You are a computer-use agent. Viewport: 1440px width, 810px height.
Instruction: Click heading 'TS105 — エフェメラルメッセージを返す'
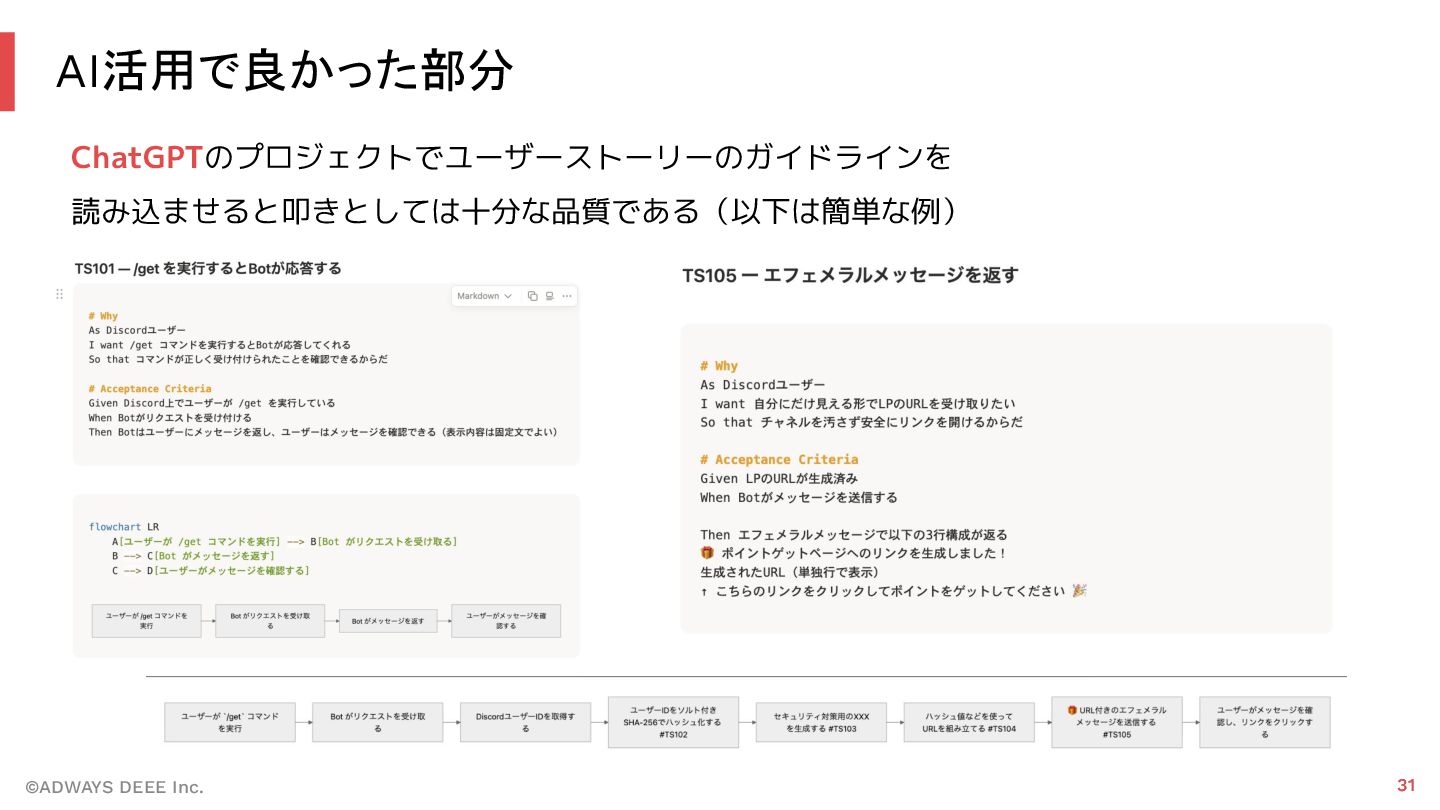tap(850, 275)
